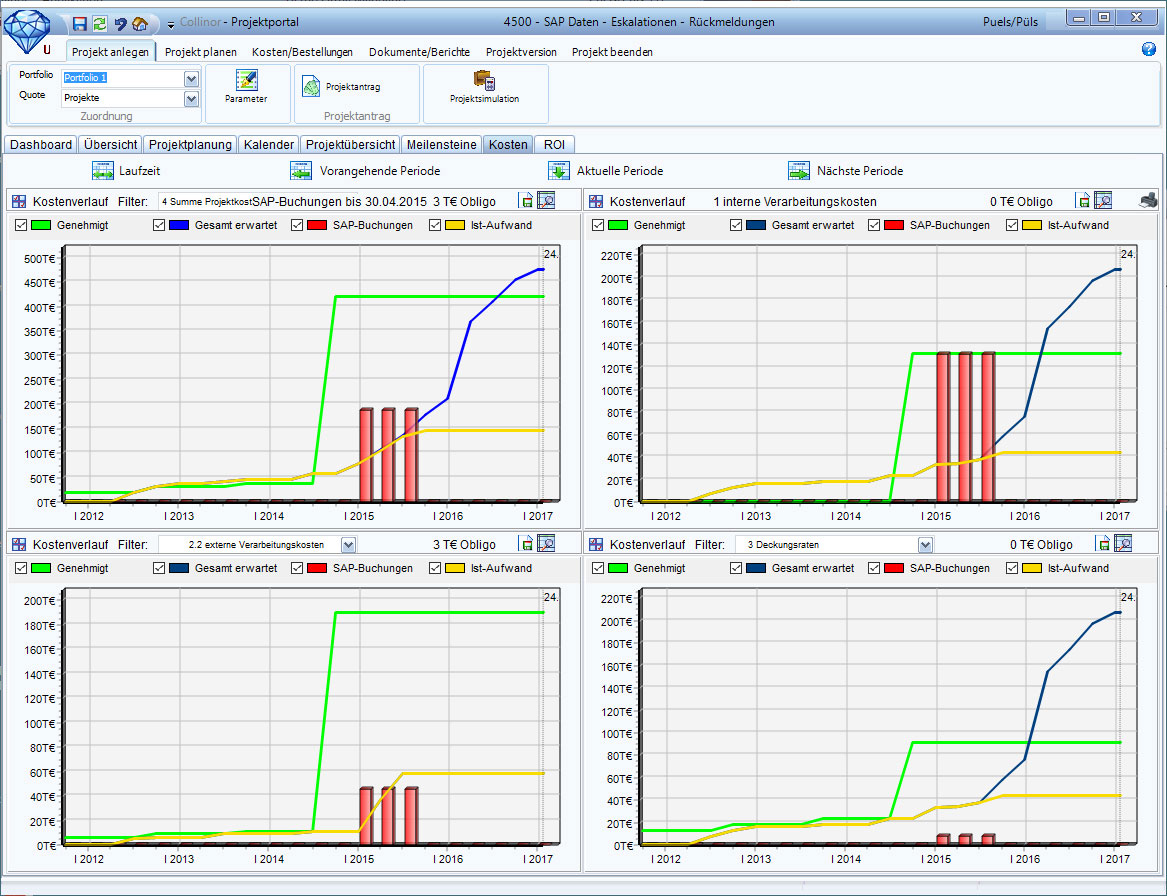Image resolution: width=1167 pixels, height=896 pixels.
Task: Disable Ist-Aufwand in the bottom-left chart
Action: coord(435,569)
